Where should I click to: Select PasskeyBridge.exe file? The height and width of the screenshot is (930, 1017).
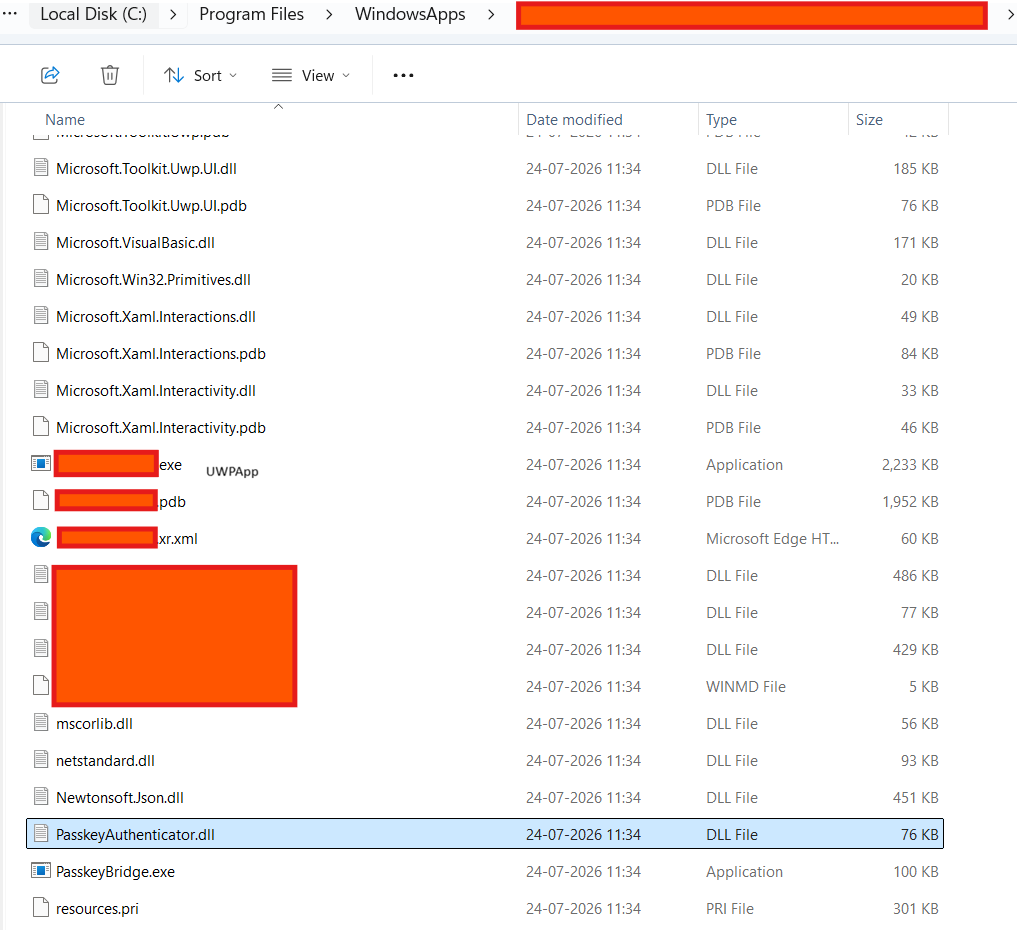[485, 872]
